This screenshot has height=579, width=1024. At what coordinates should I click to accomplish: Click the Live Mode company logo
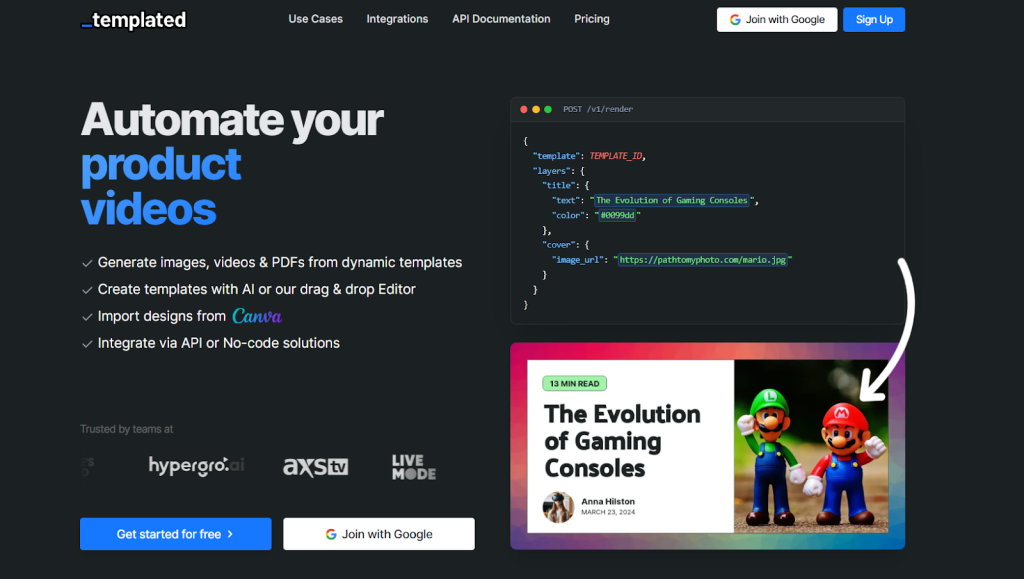(x=414, y=467)
